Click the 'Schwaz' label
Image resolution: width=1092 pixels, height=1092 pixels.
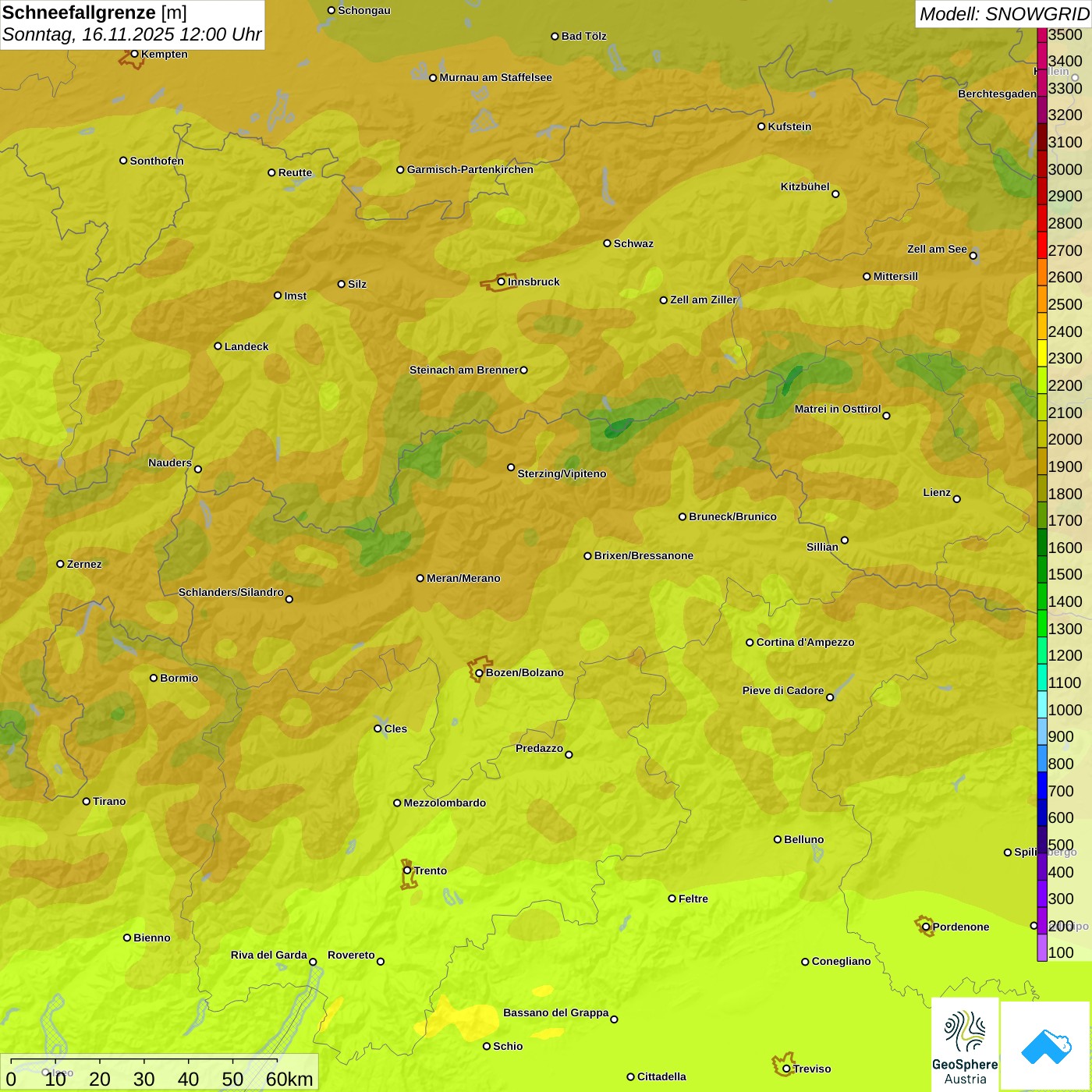tap(633, 243)
